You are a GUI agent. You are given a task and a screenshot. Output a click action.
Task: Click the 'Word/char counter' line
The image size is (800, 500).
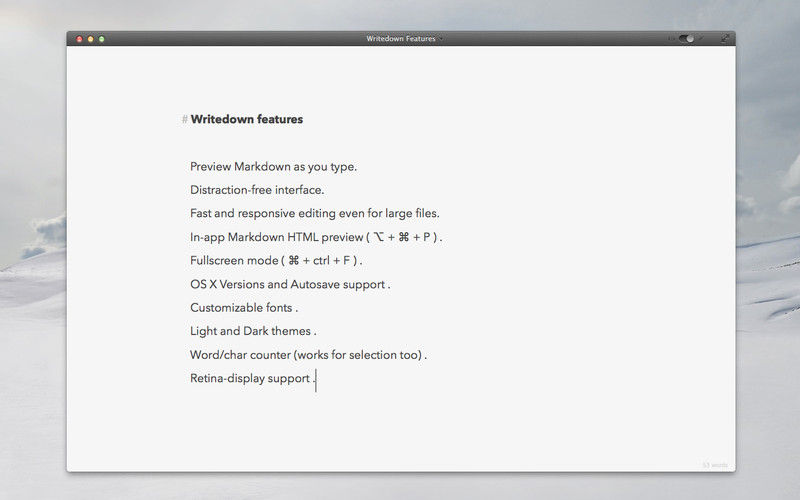[309, 355]
